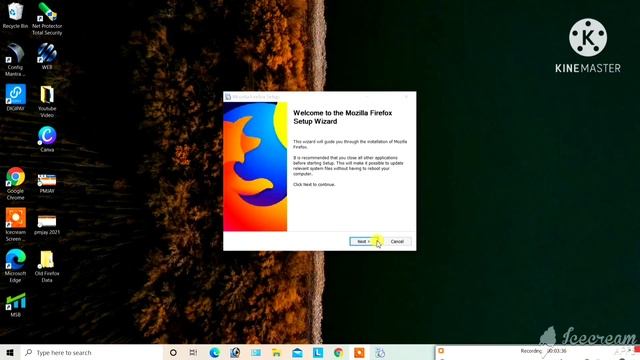Open Microsoft Edge from taskbar
This screenshot has width=640, height=360.
[x=214, y=352]
